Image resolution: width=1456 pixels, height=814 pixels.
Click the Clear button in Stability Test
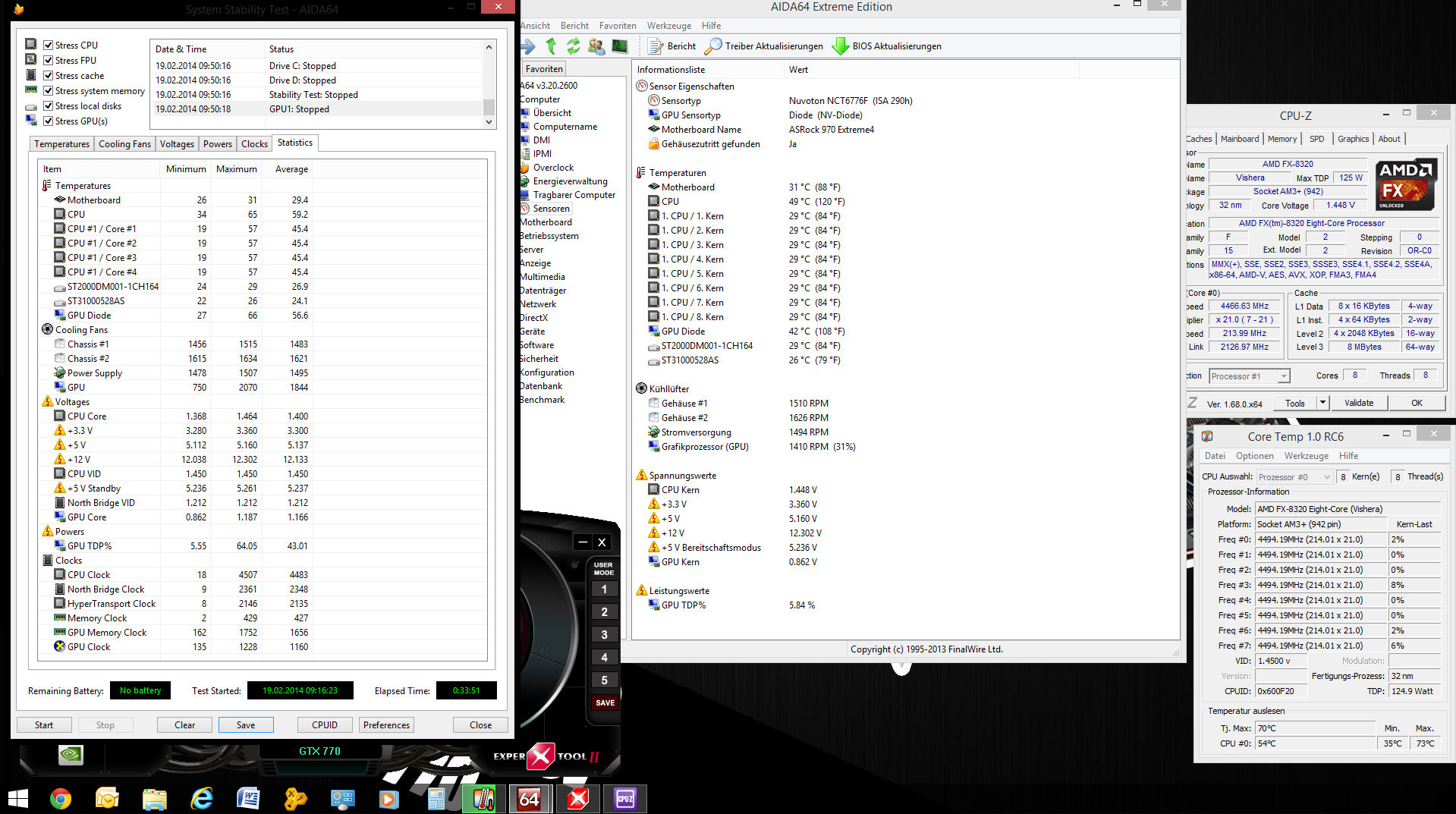pyautogui.click(x=184, y=725)
